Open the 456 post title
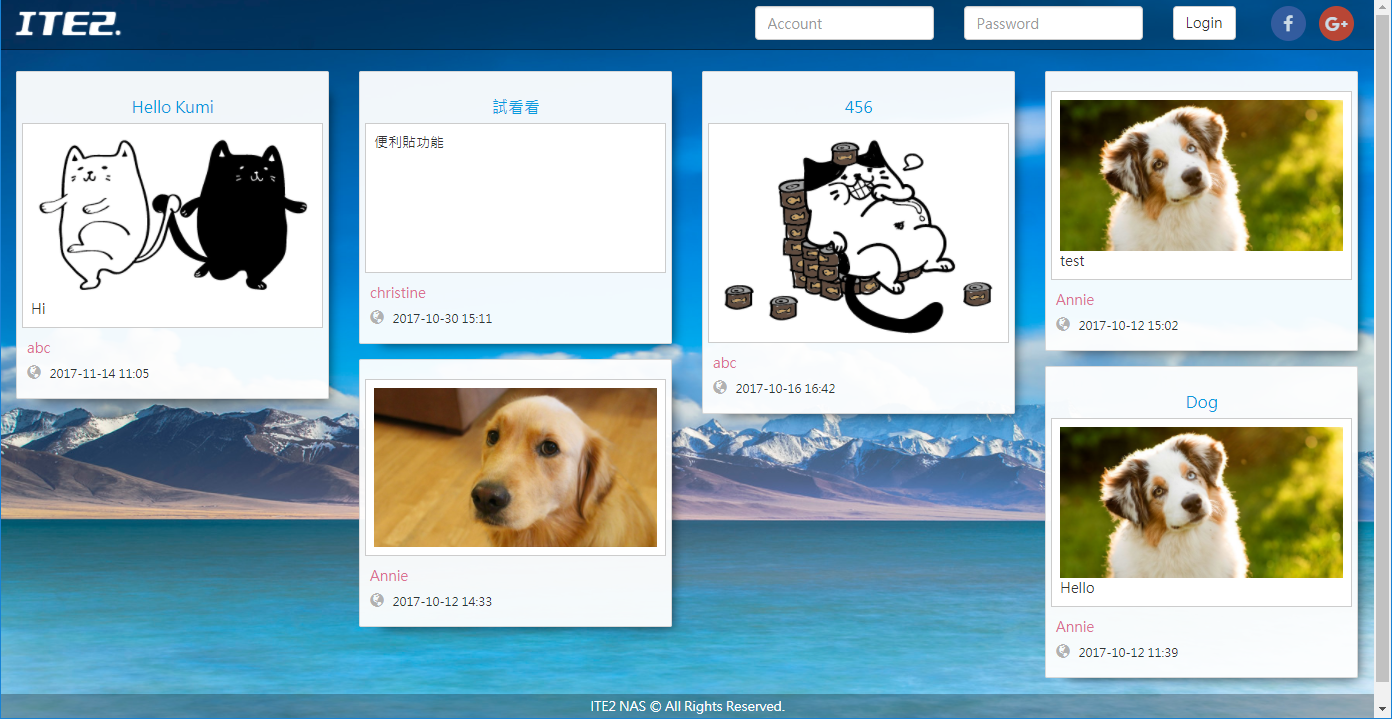The image size is (1392, 719). coord(859,107)
